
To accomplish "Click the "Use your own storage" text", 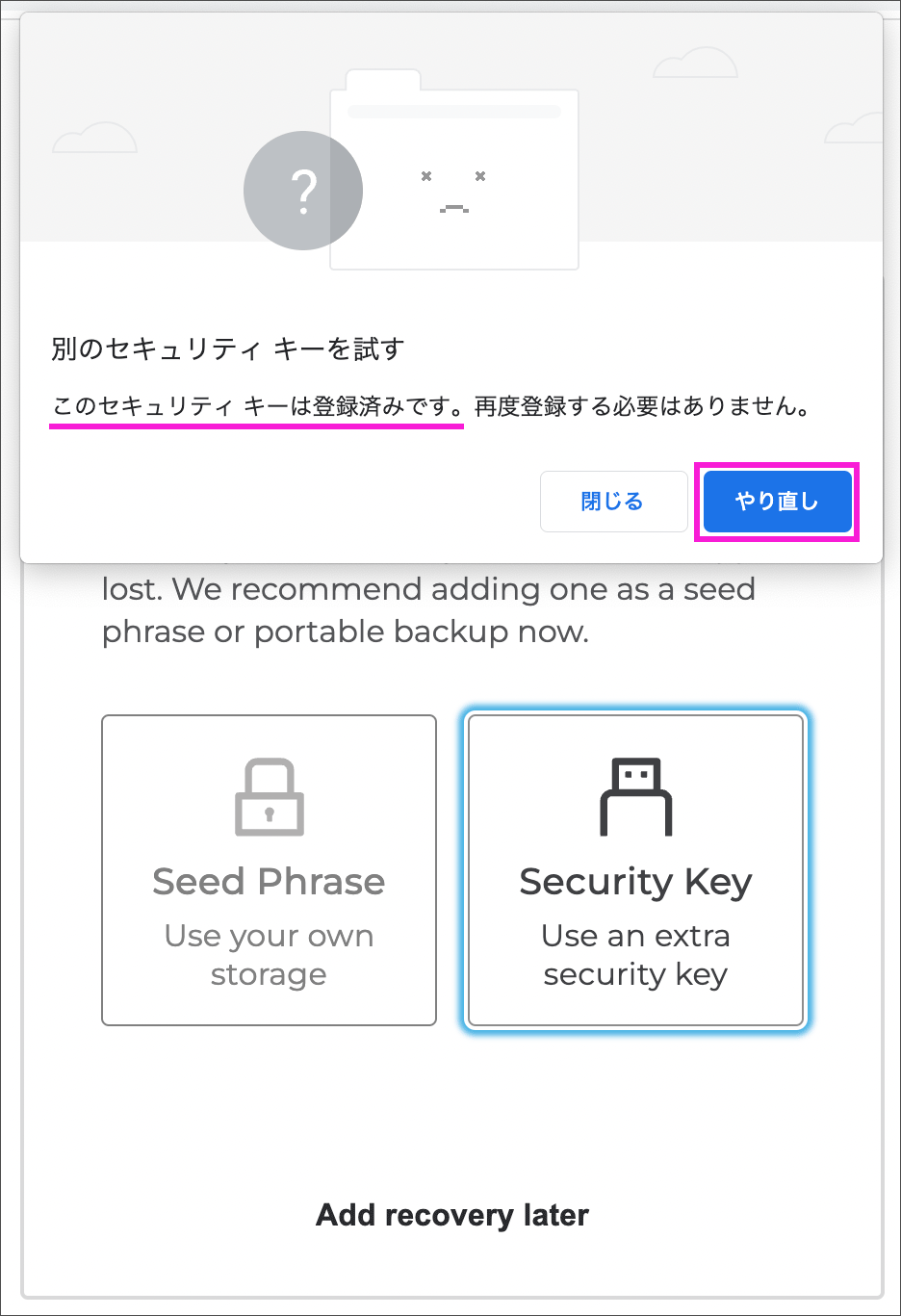I will (269, 955).
